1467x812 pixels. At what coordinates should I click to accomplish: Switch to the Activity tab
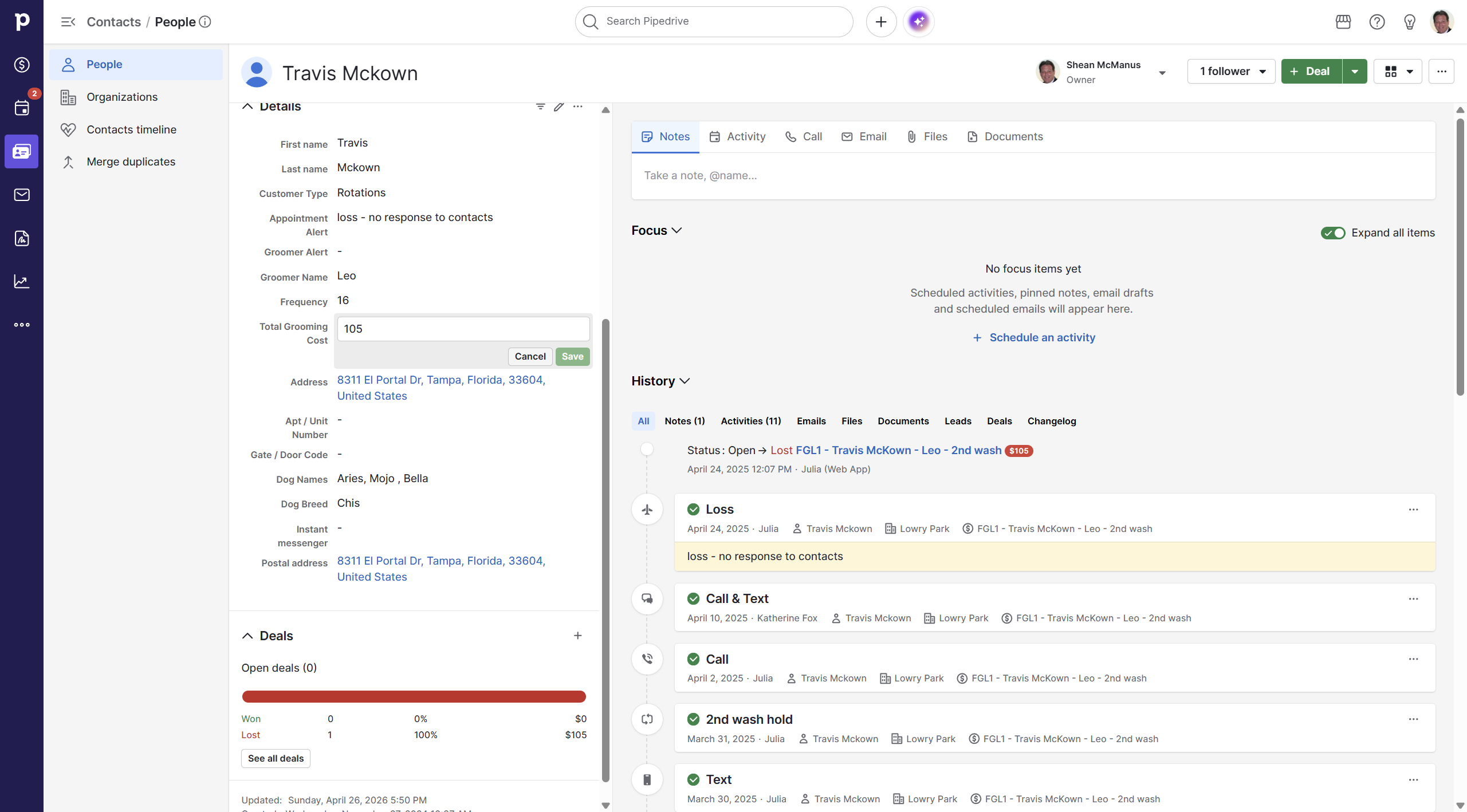pyautogui.click(x=738, y=136)
